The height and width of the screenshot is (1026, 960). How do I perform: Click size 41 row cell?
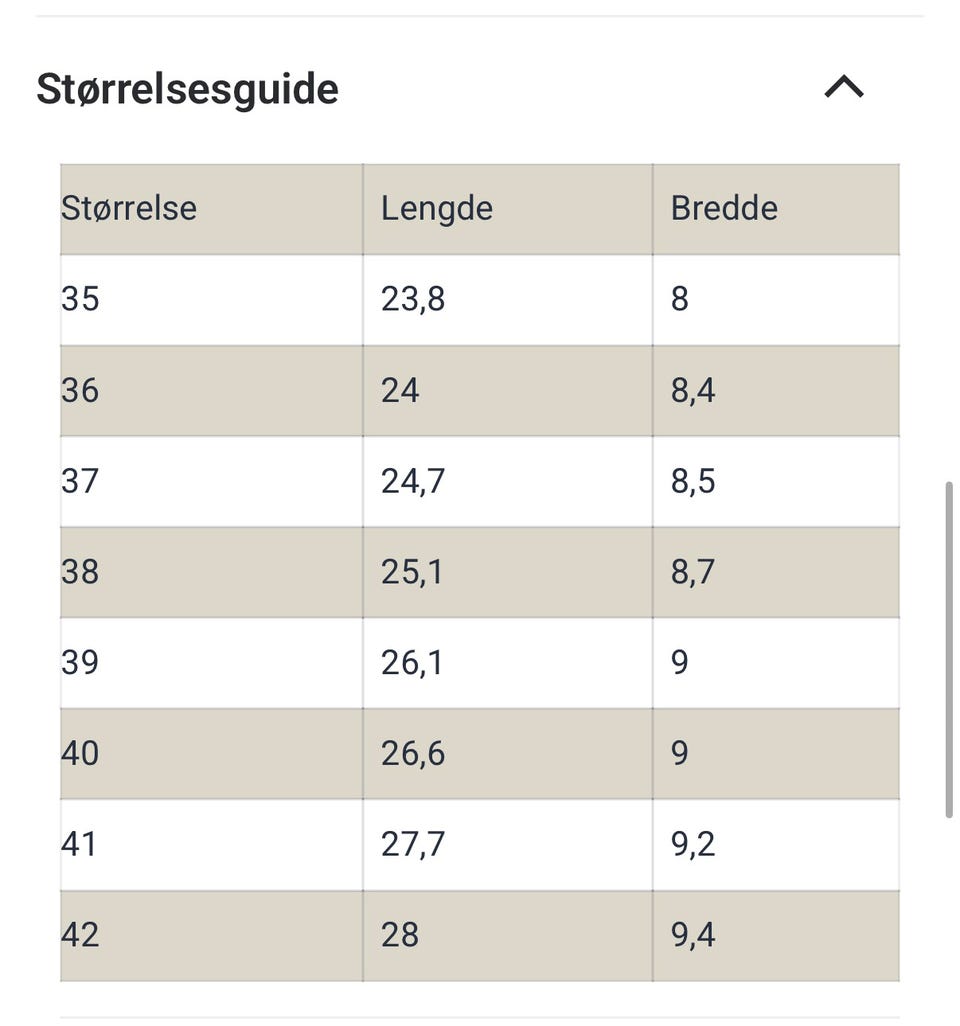point(211,845)
